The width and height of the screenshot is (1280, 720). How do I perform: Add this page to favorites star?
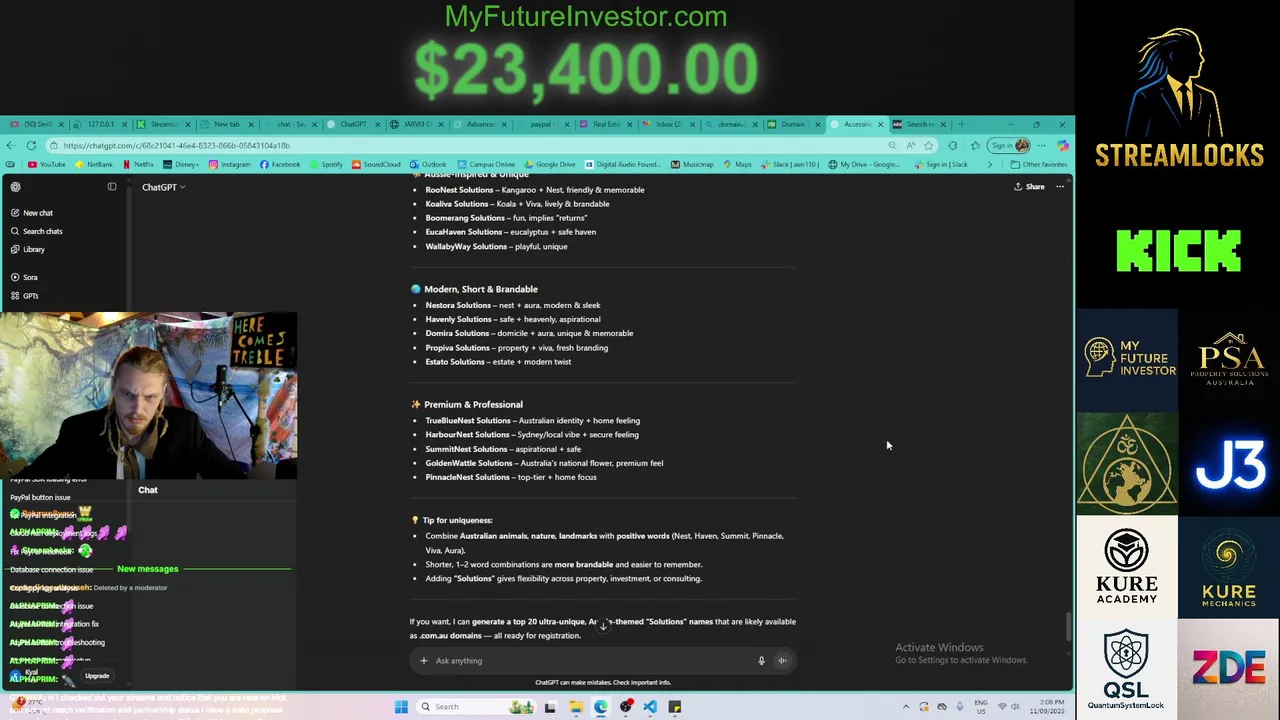pos(928,145)
